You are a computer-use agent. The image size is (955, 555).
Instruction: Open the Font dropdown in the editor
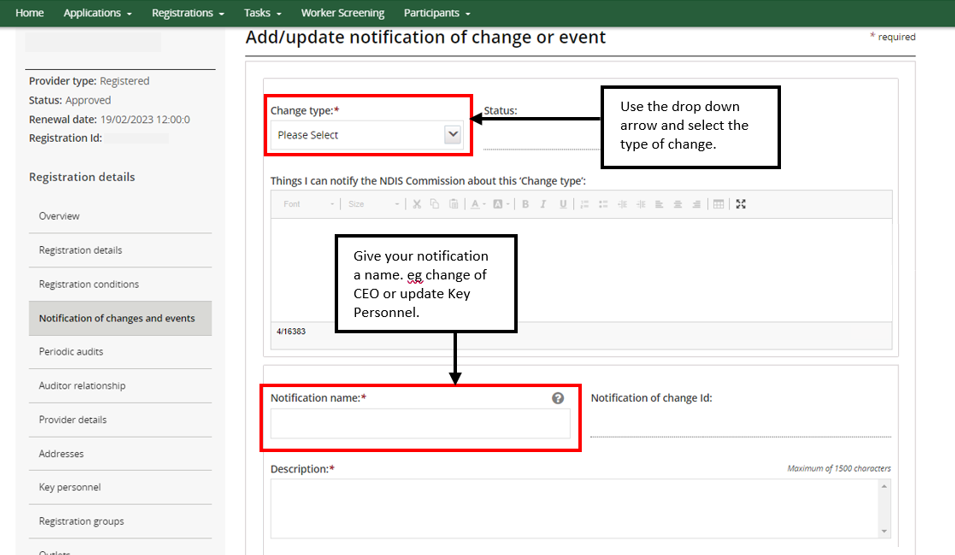(x=308, y=204)
